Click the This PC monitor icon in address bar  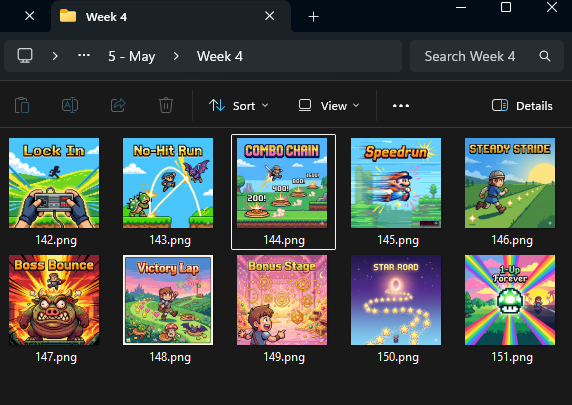pyautogui.click(x=25, y=56)
